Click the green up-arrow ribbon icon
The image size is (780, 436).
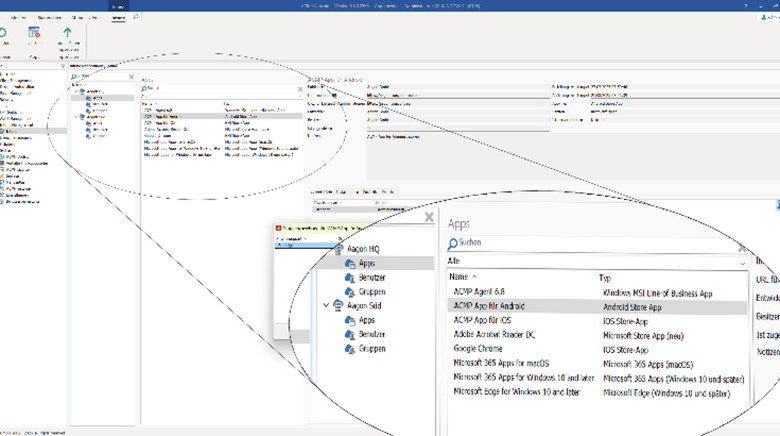point(67,32)
